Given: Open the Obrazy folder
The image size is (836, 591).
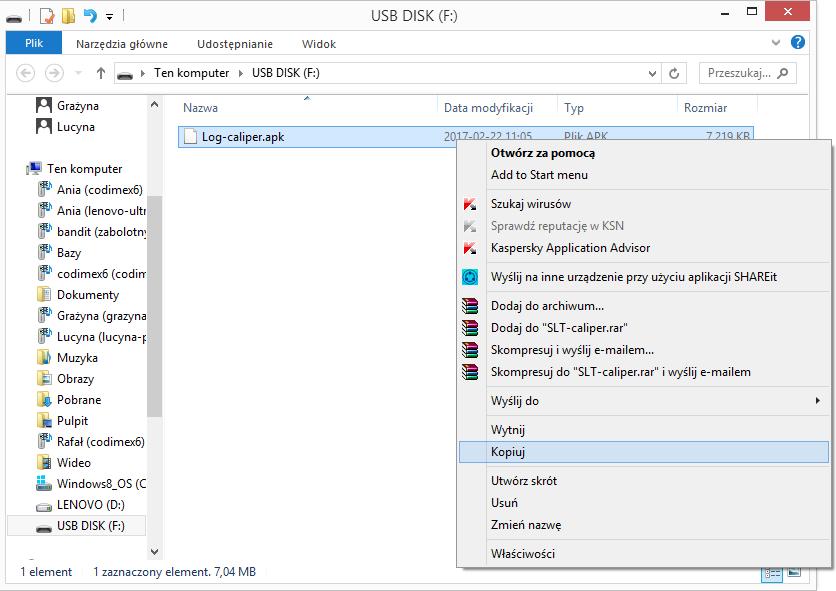Looking at the screenshot, I should pyautogui.click(x=66, y=379).
